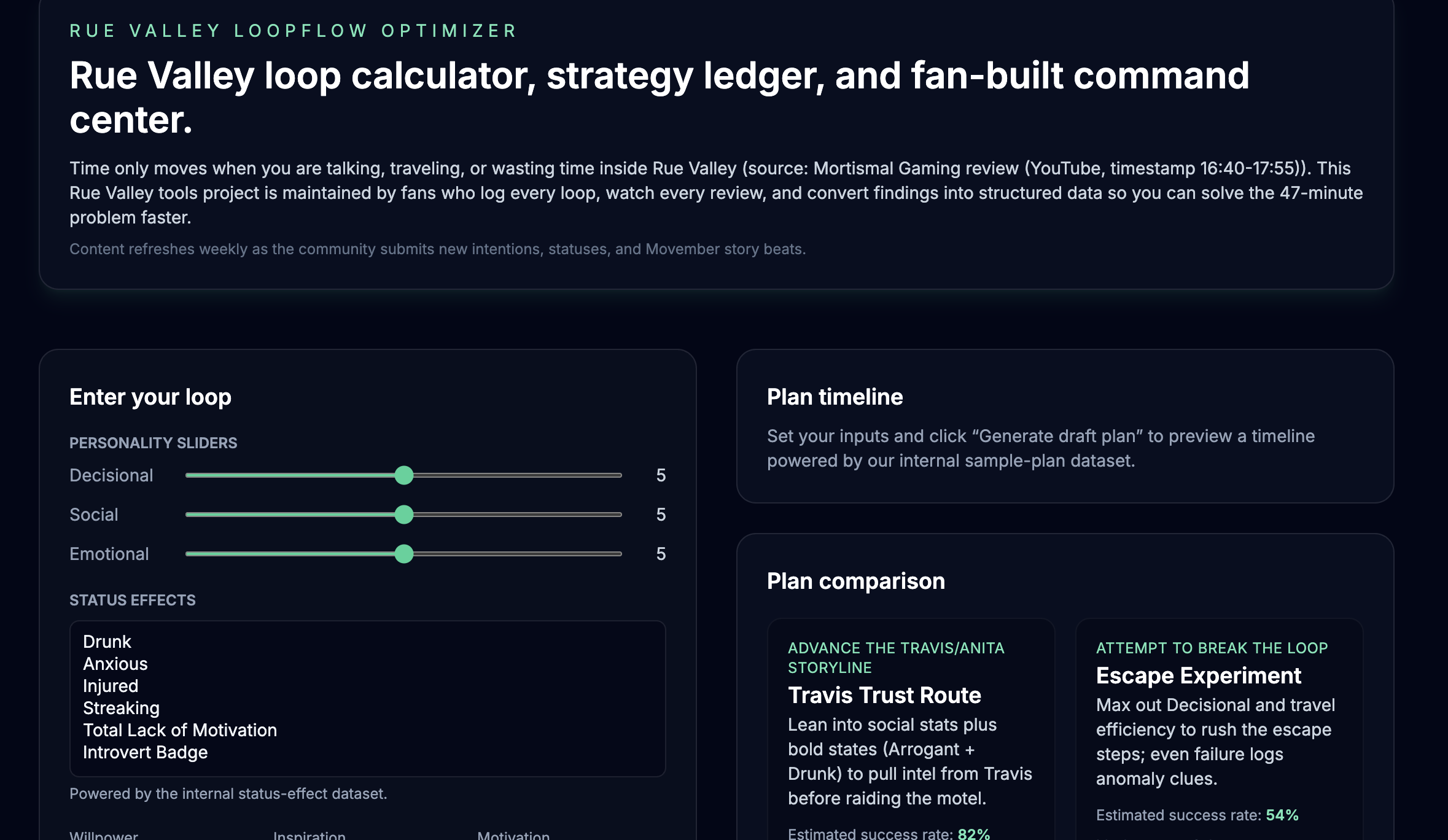Click the Willpower stat label

[x=103, y=835]
